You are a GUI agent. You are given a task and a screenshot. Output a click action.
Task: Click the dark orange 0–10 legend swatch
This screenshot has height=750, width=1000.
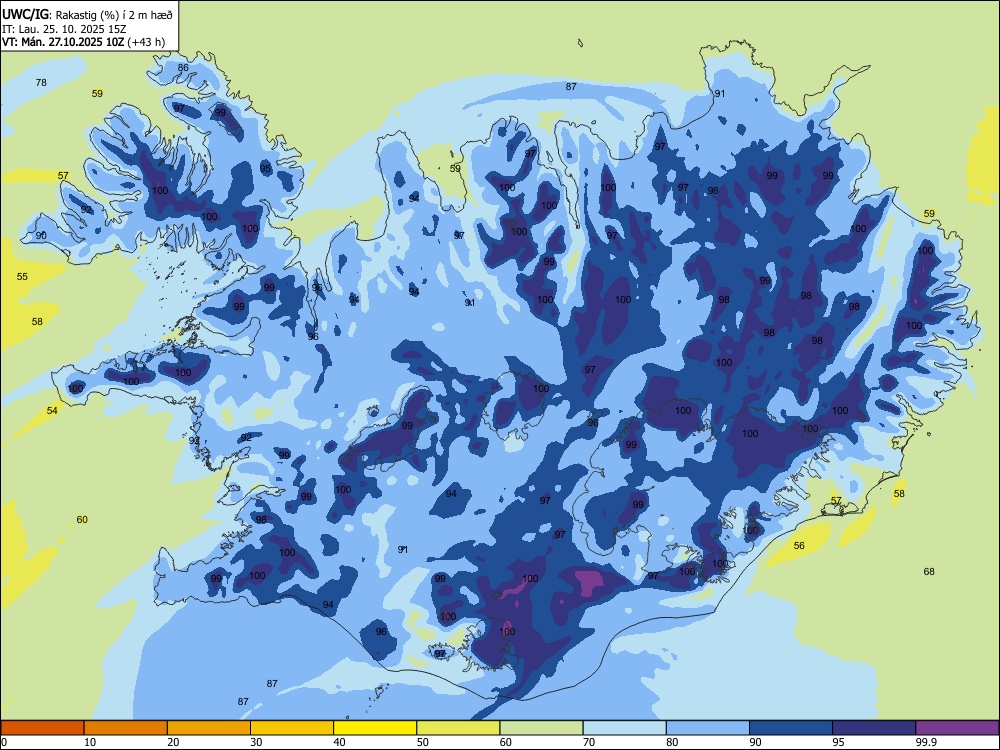(42, 728)
